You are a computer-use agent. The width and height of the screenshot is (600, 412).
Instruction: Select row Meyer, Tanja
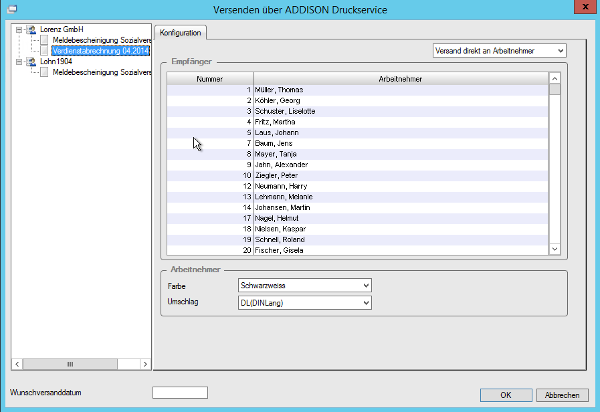point(357,154)
